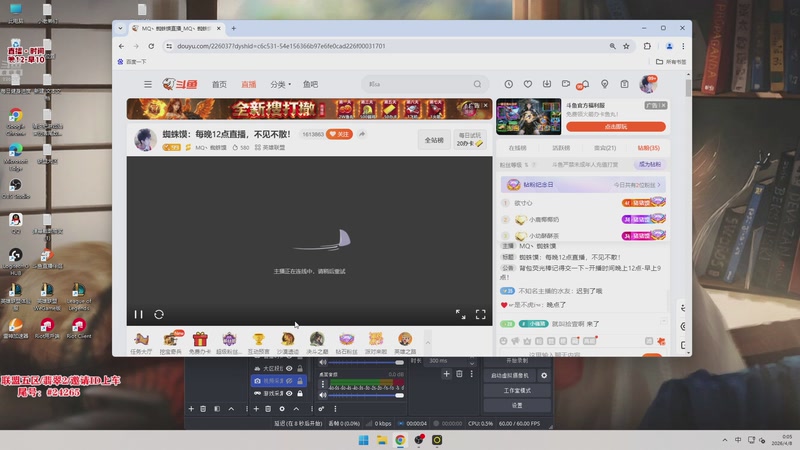800x450 pixels.
Task: Open OBS transition duration stepper
Action: [472, 361]
